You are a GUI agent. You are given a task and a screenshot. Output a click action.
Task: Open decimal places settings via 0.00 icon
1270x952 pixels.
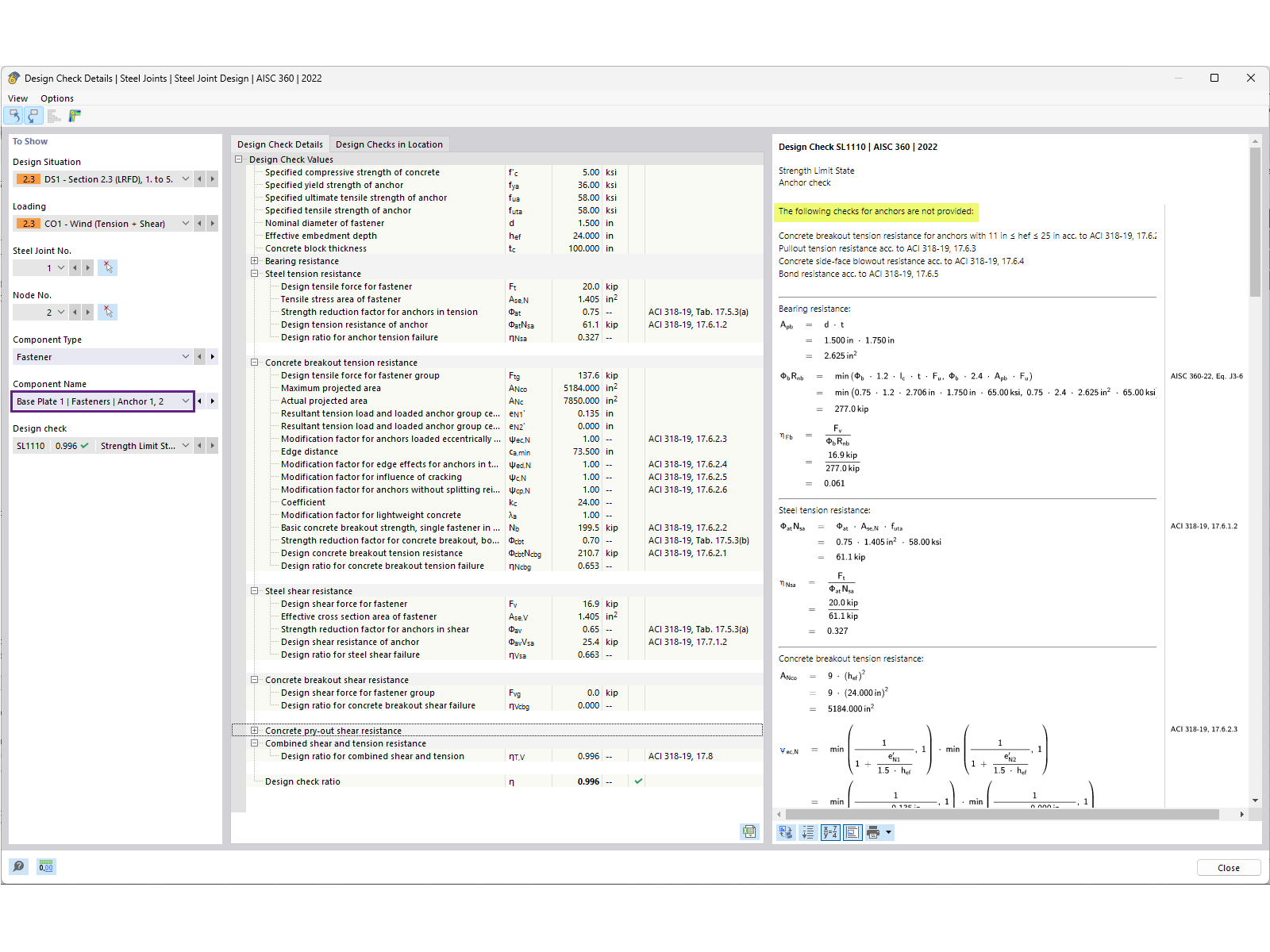pyautogui.click(x=46, y=866)
